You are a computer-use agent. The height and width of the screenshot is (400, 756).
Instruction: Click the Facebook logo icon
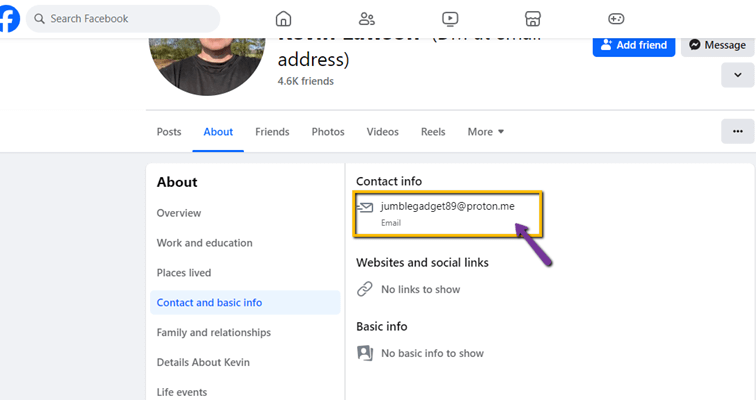8,19
